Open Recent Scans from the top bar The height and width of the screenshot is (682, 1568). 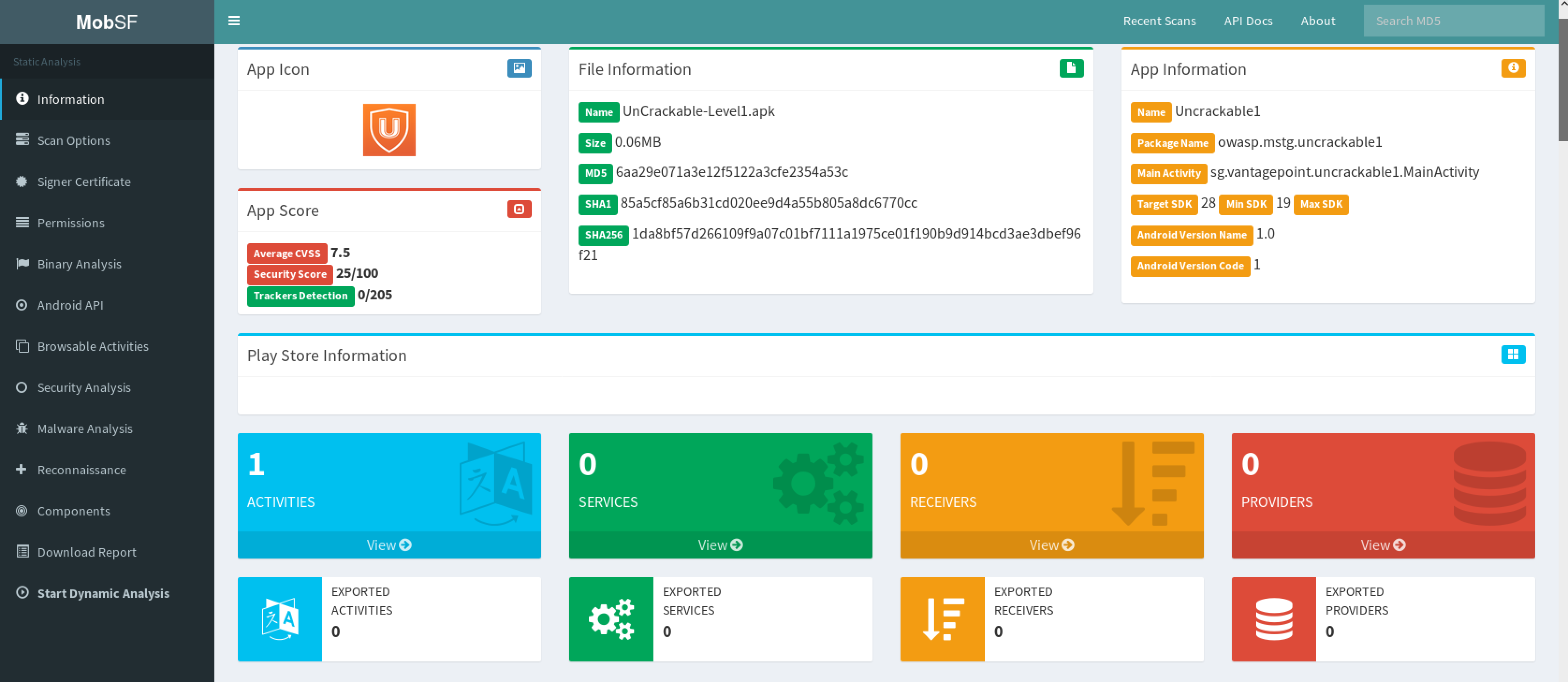pos(1159,21)
